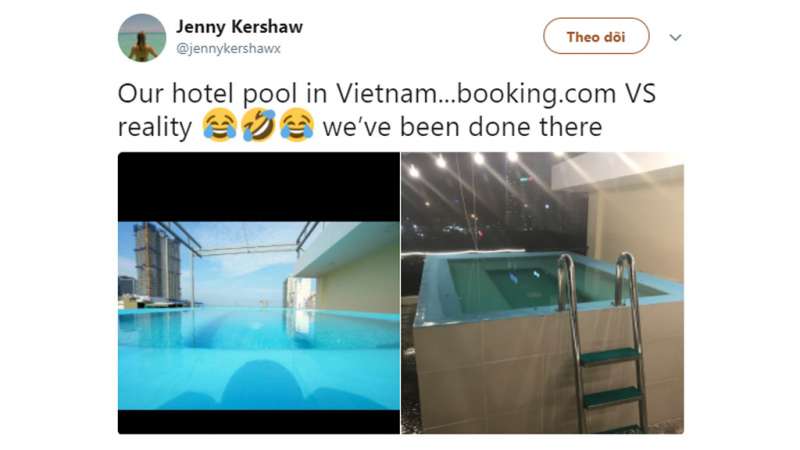
Task: Click the metal pool ladder in photo
Action: (601, 341)
